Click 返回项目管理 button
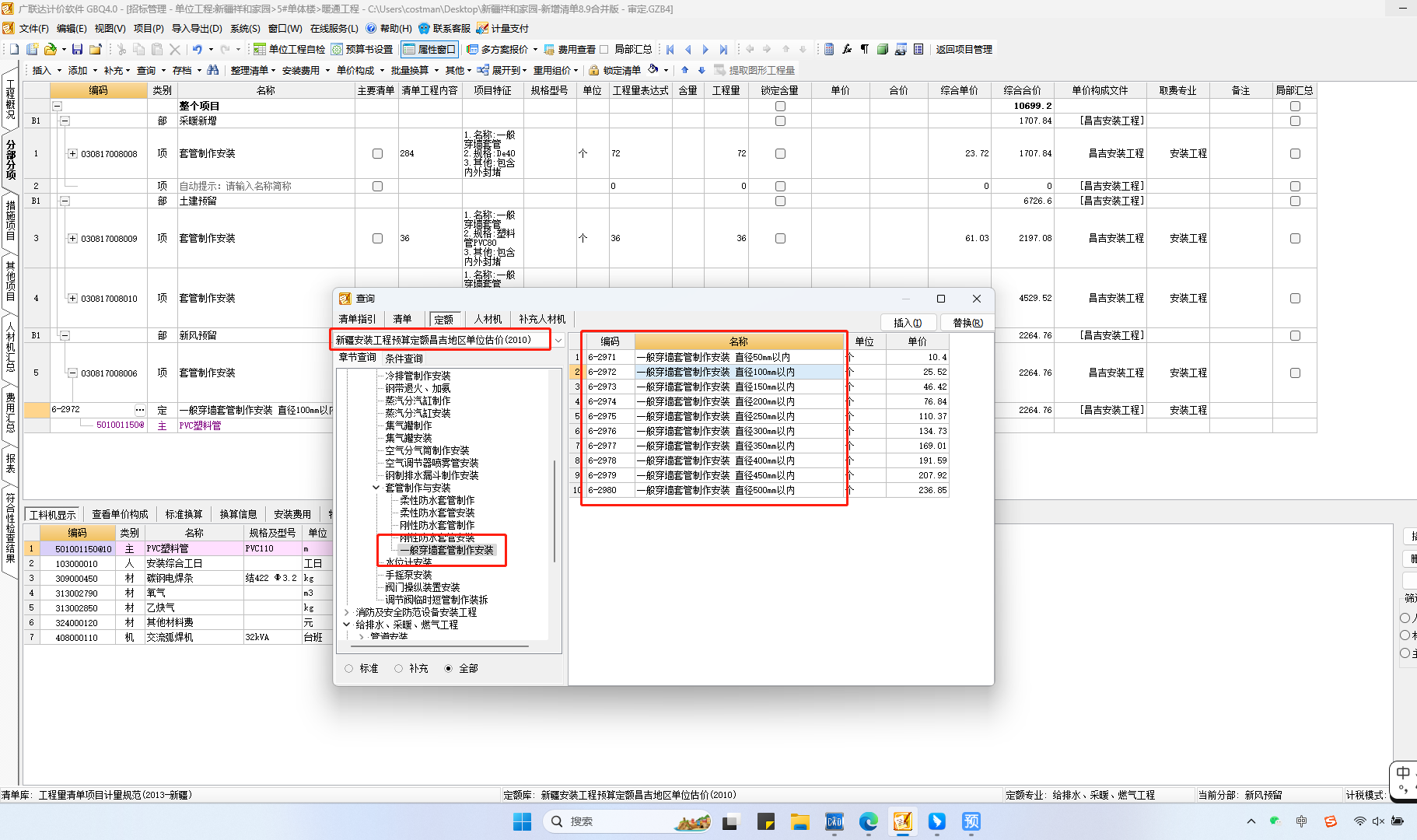 pos(964,49)
